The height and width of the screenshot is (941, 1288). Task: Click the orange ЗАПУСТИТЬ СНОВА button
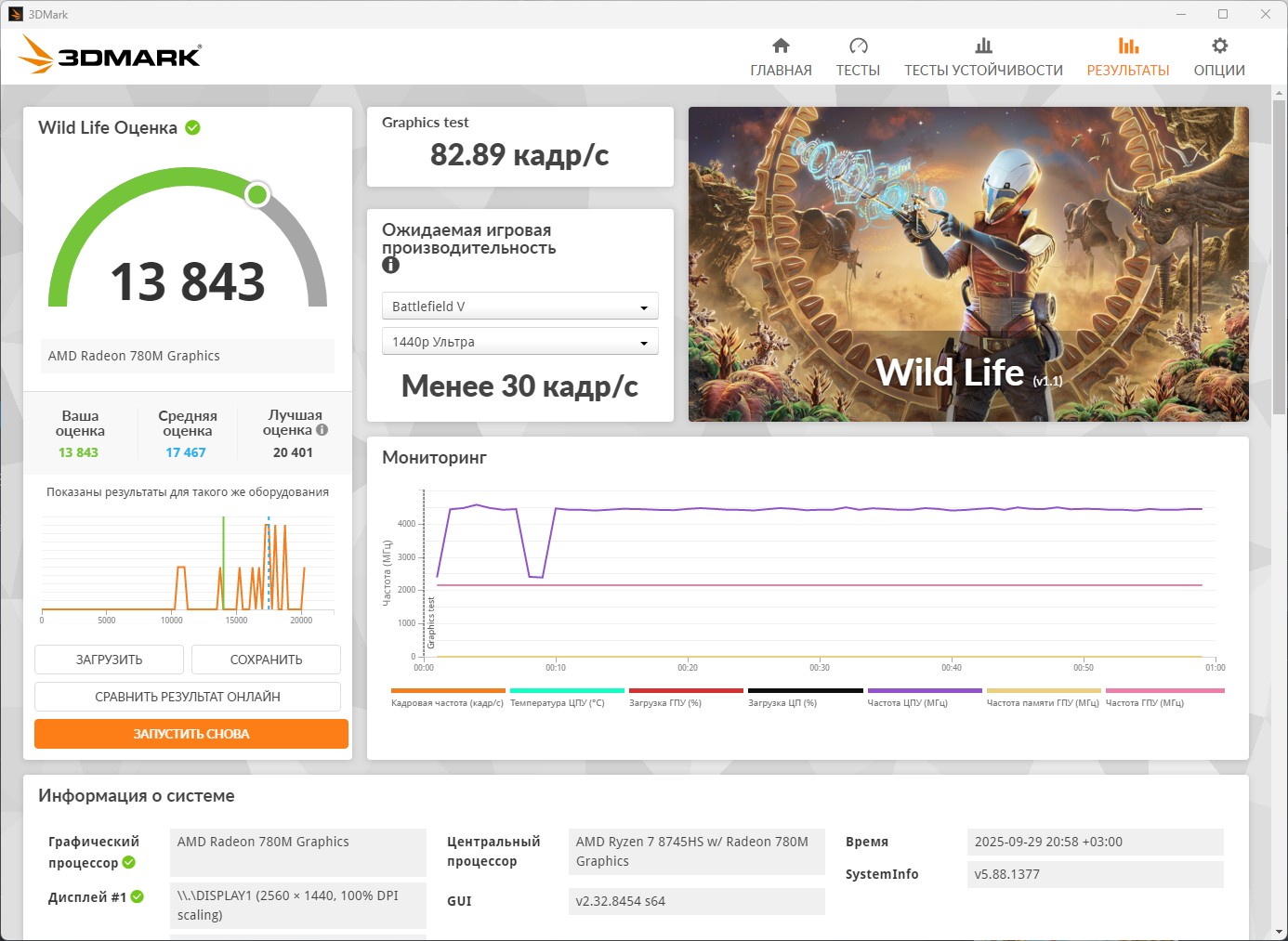[x=191, y=734]
